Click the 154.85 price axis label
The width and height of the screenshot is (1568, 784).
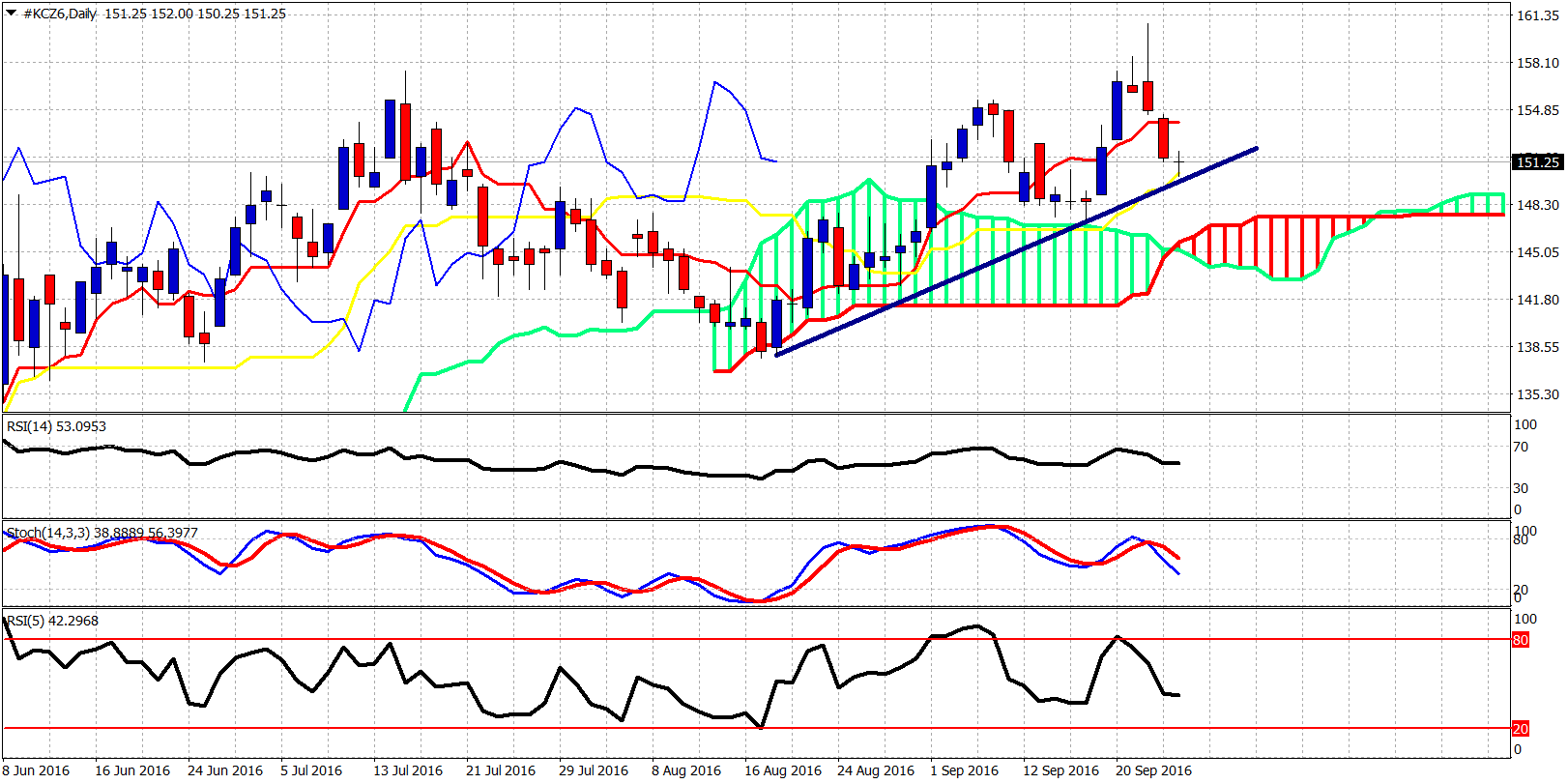(x=1537, y=110)
